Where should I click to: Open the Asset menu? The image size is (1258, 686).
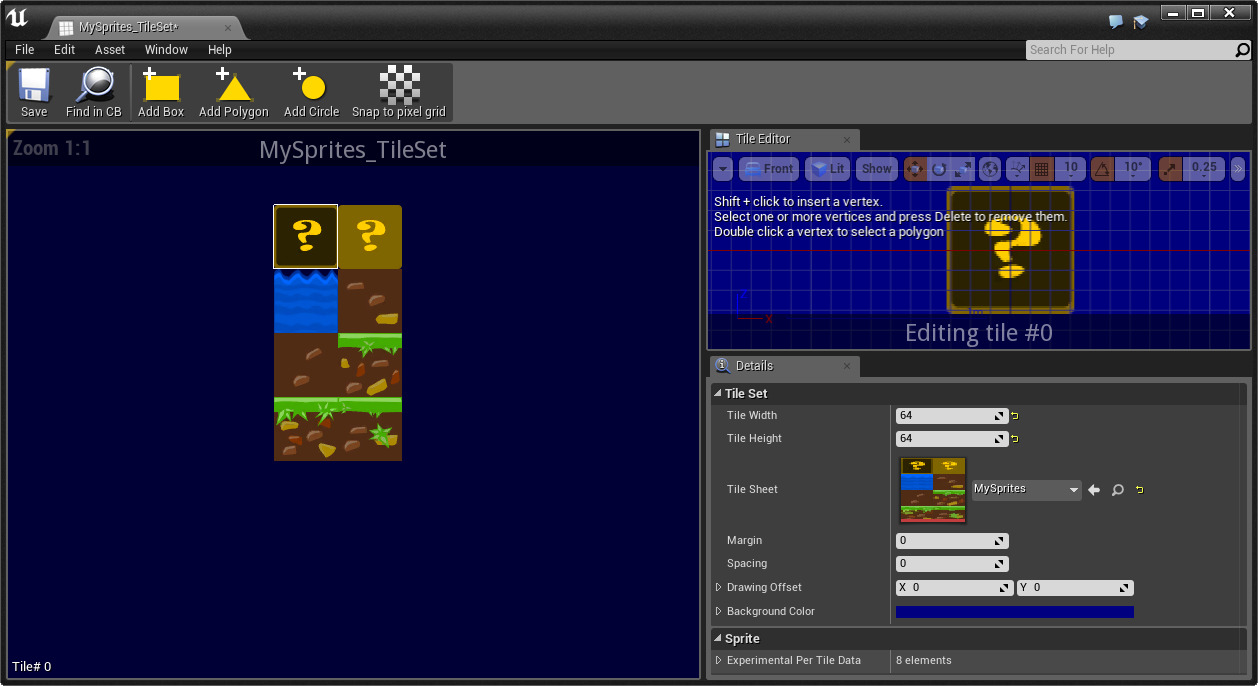tap(110, 49)
